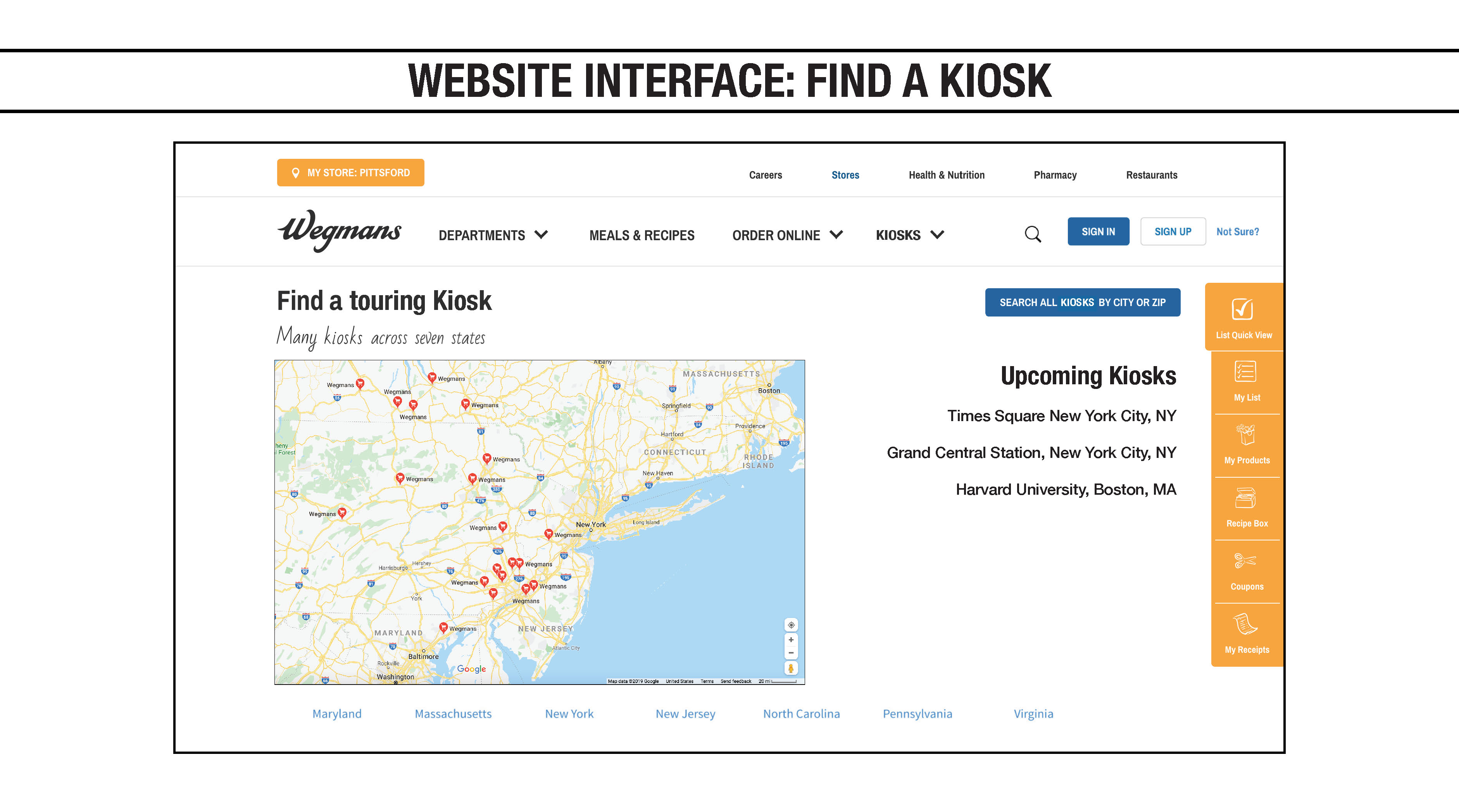Open Meals & Recipes menu item
Image resolution: width=1459 pixels, height=812 pixels.
(641, 235)
